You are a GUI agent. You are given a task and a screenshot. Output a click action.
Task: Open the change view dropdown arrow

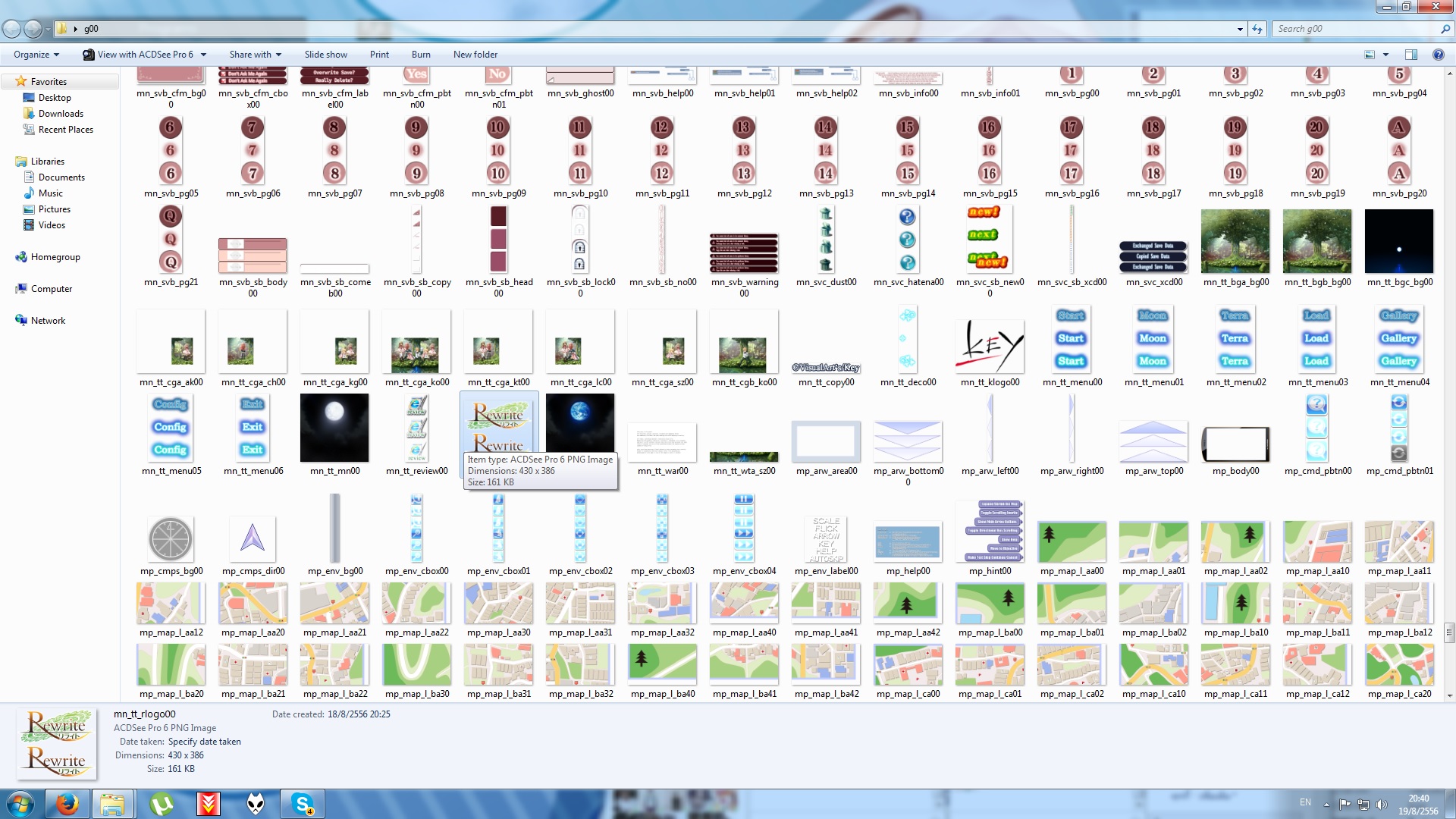1385,55
